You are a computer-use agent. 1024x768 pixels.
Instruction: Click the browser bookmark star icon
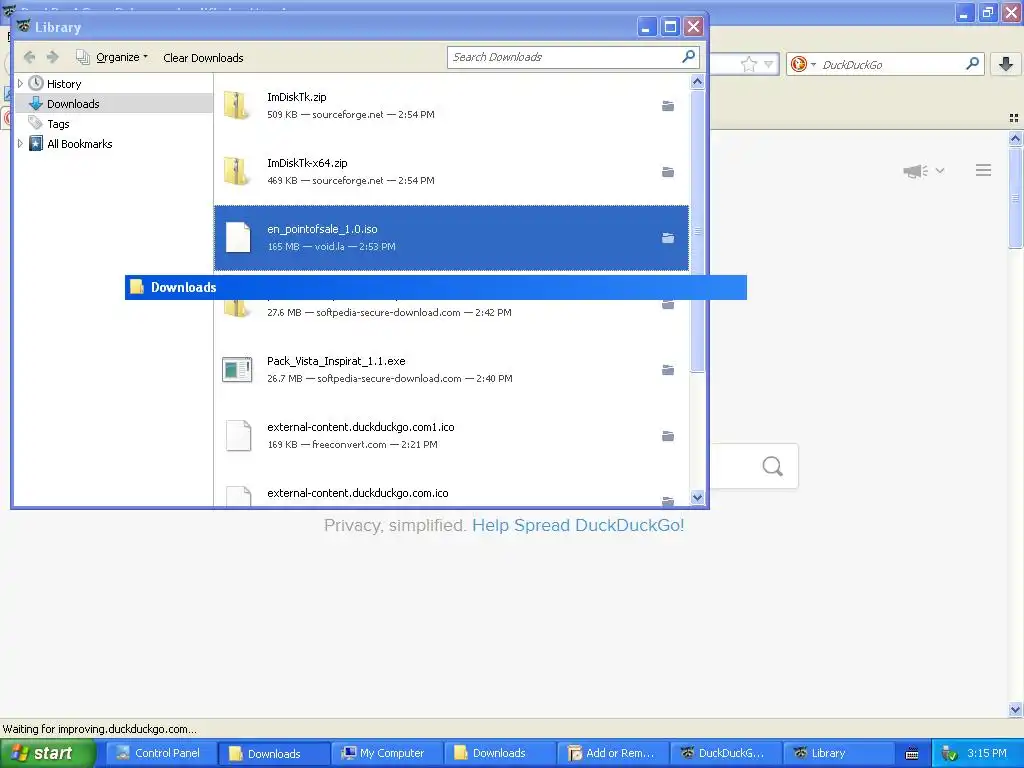click(748, 64)
